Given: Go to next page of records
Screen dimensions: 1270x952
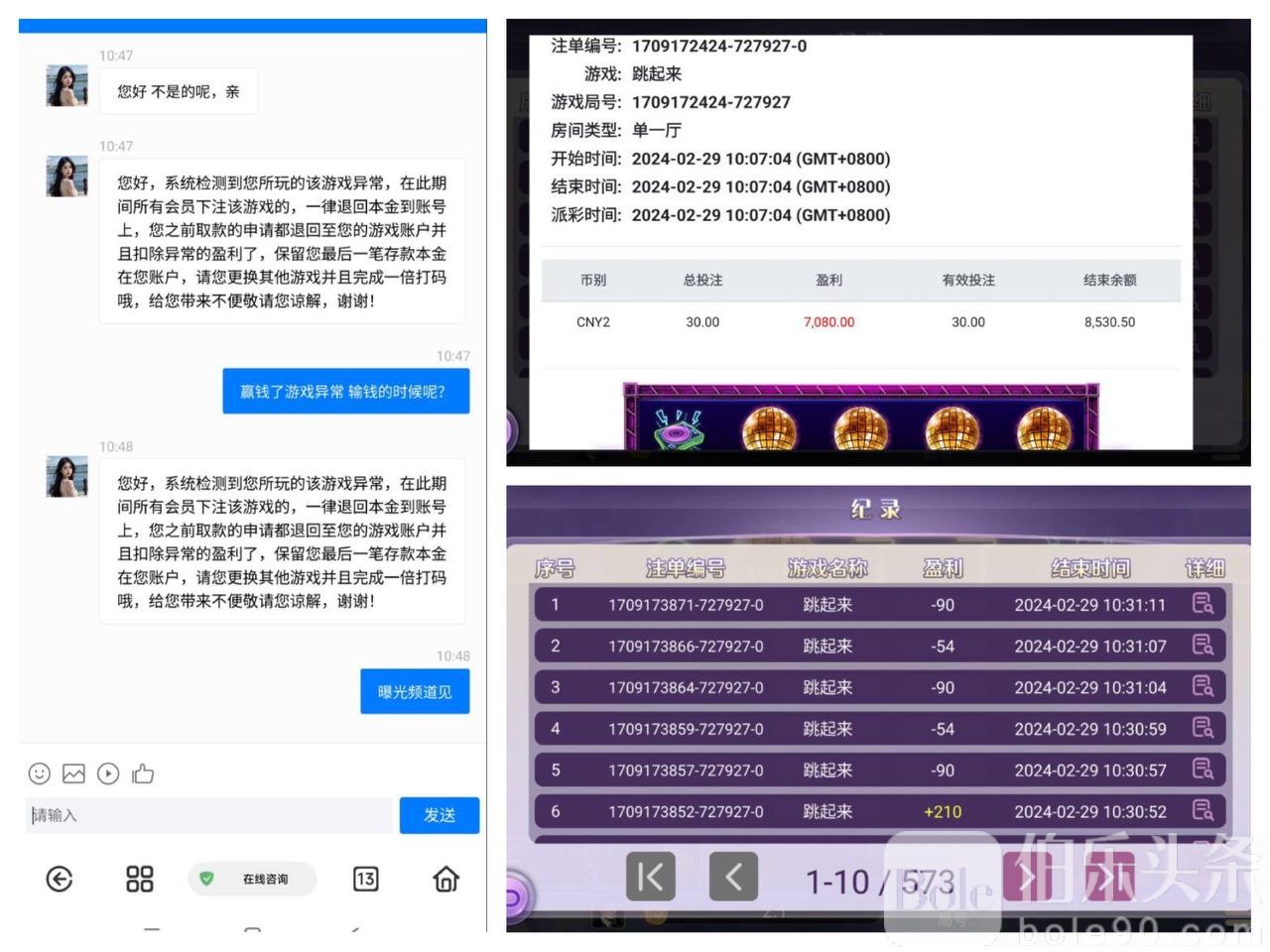Looking at the screenshot, I should click(1028, 877).
